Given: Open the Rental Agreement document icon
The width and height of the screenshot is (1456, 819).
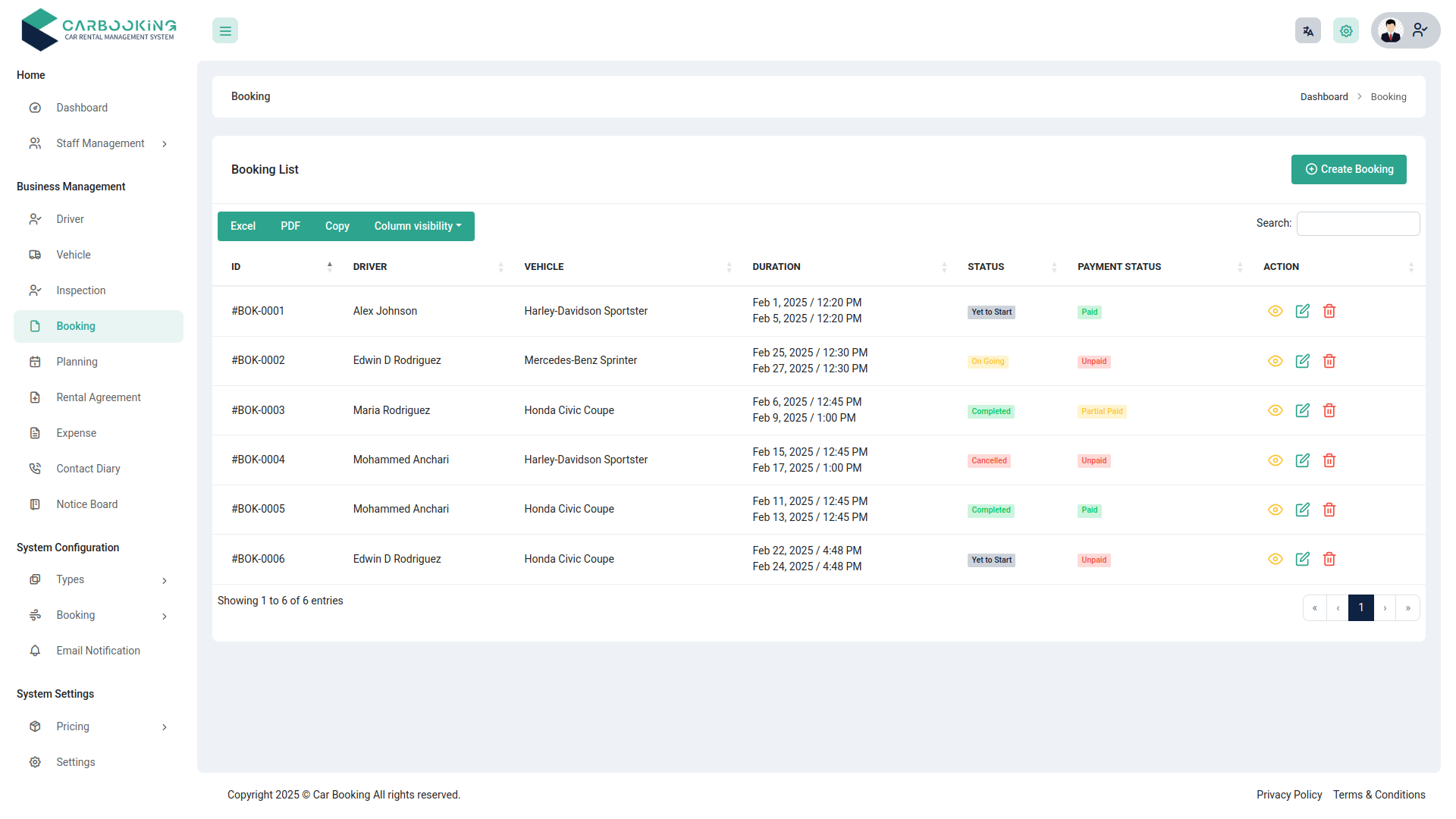Looking at the screenshot, I should pos(35,397).
